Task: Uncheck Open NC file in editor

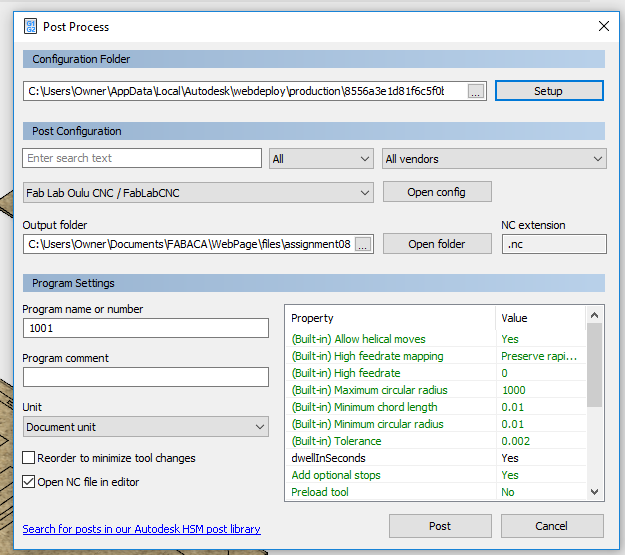Action: [29, 482]
